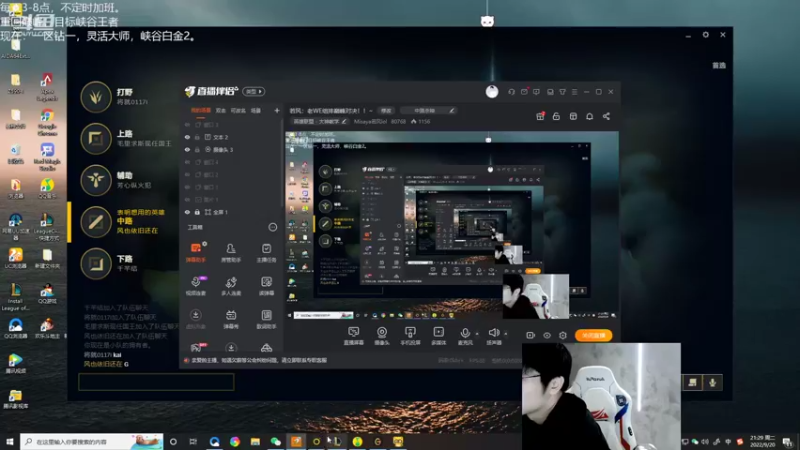Click the Windows taskbar search box
Viewport: 800px width, 450px height.
coord(92,442)
